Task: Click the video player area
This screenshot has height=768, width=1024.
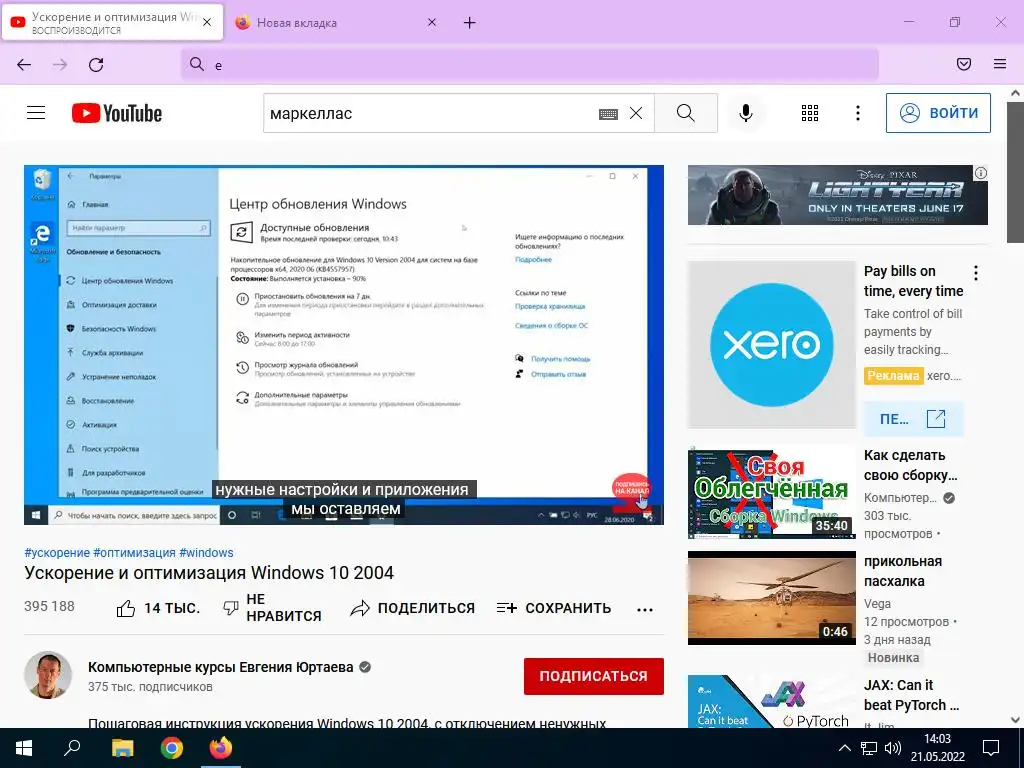Action: pyautogui.click(x=344, y=345)
